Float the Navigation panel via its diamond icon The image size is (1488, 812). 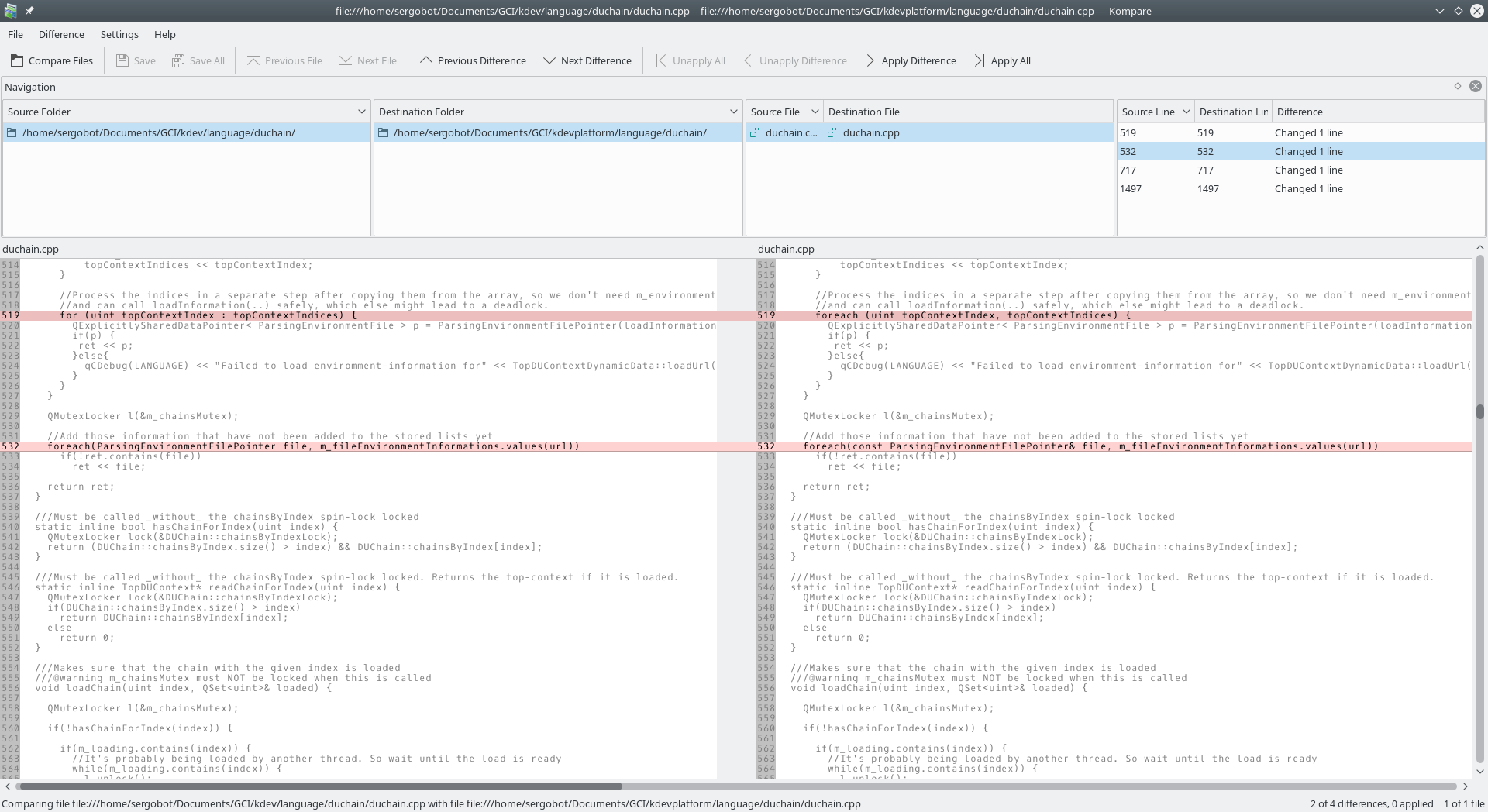(1458, 86)
